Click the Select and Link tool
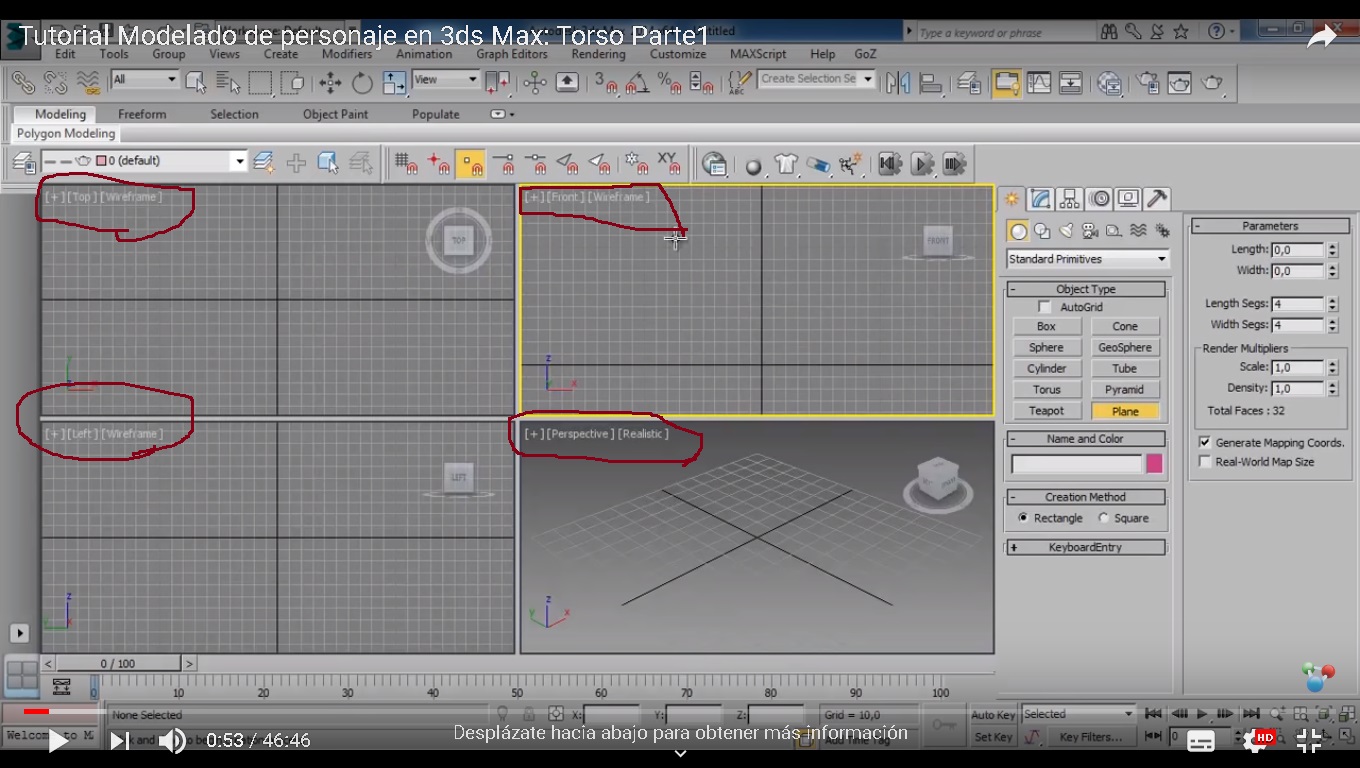1360x768 pixels. click(23, 81)
